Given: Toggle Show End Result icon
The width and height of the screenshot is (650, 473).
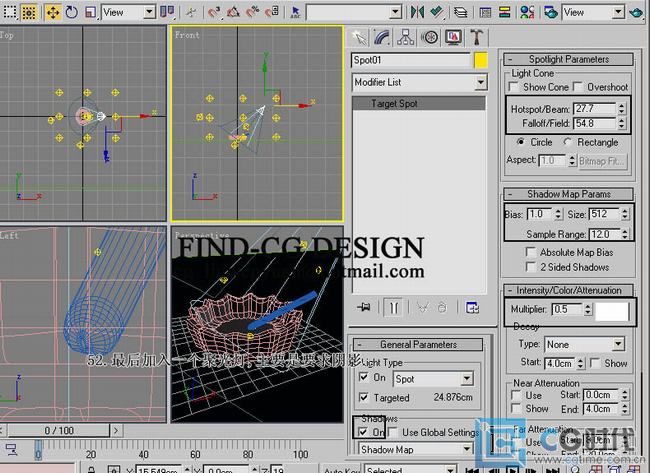Looking at the screenshot, I should pos(393,308).
